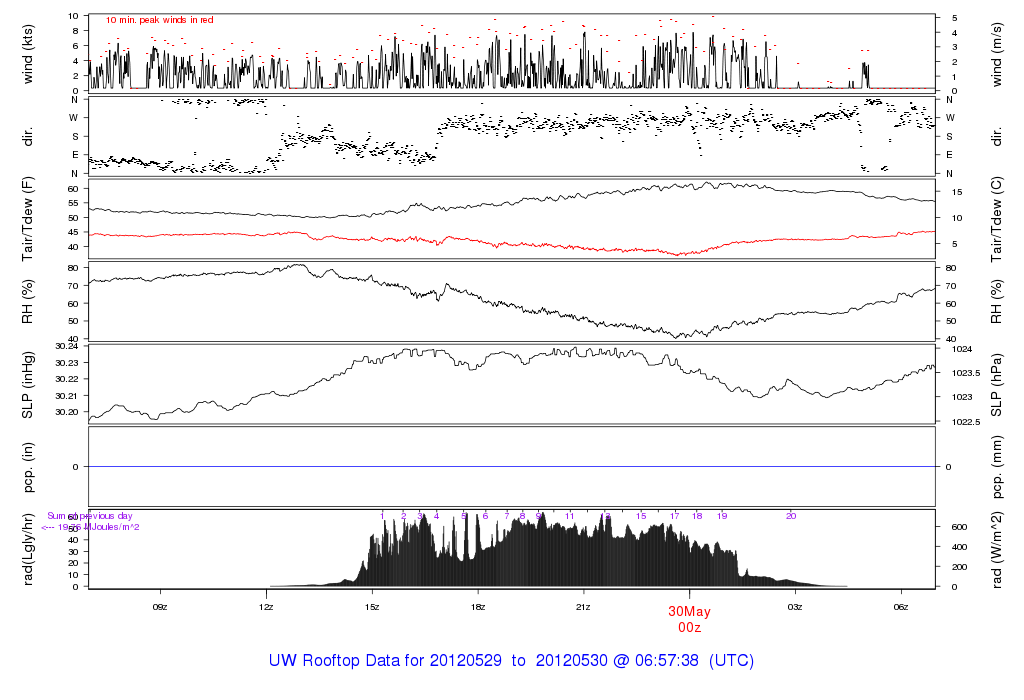Click the '18z' time axis tick label

[477, 607]
